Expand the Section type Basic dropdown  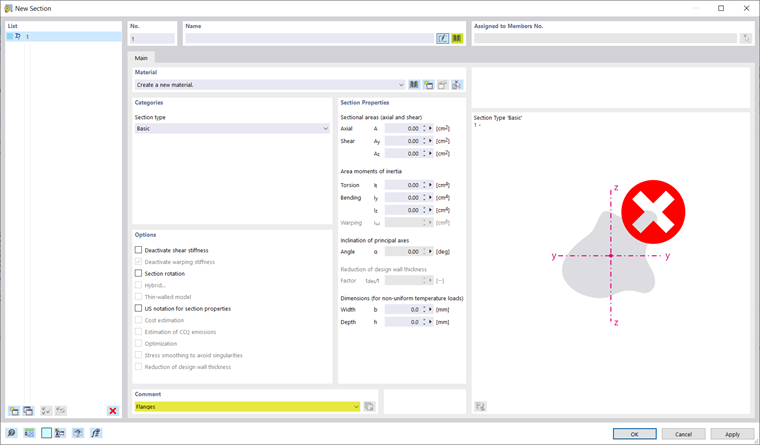click(232, 128)
